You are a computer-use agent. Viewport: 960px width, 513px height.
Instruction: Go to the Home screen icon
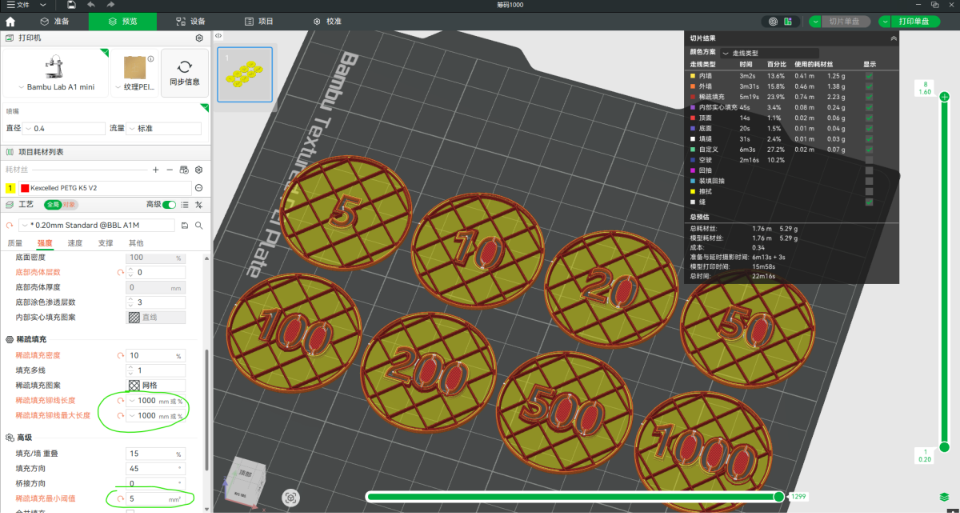tap(10, 21)
